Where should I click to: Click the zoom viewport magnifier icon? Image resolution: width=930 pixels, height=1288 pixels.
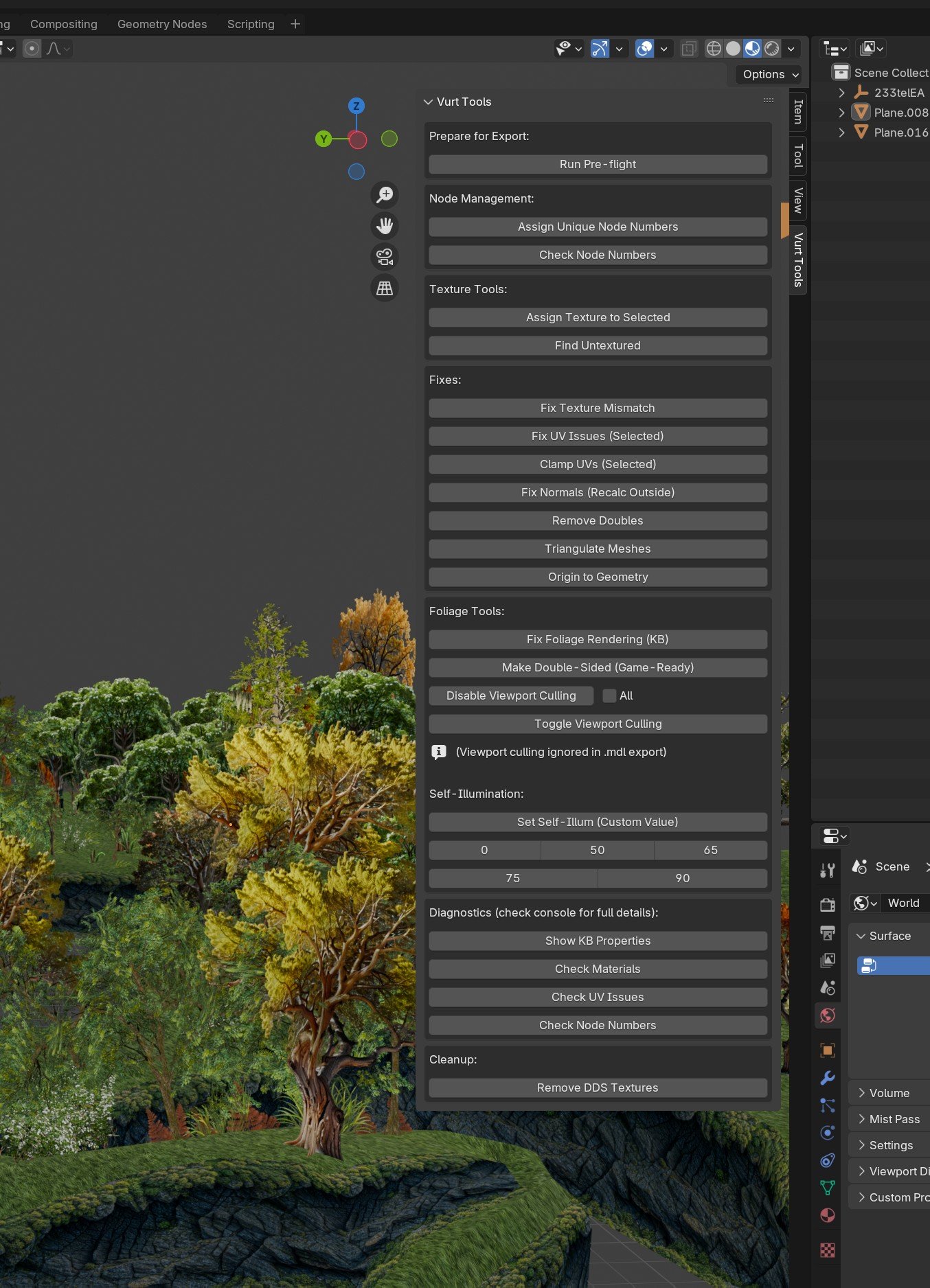coord(385,195)
